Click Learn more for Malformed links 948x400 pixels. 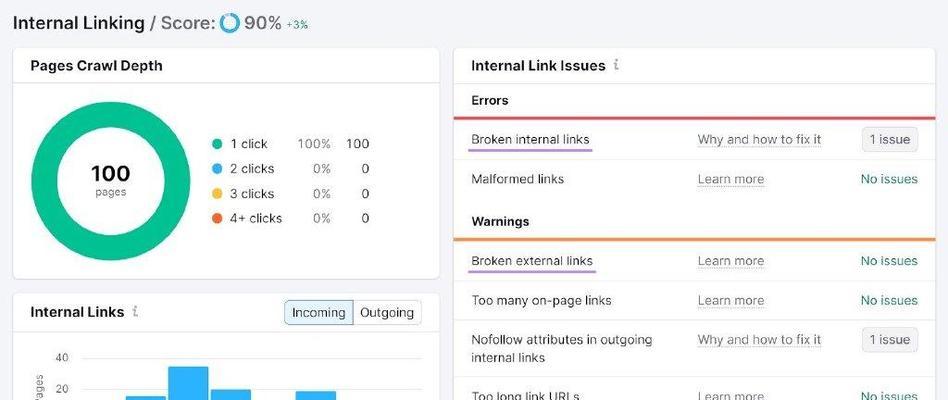click(731, 179)
